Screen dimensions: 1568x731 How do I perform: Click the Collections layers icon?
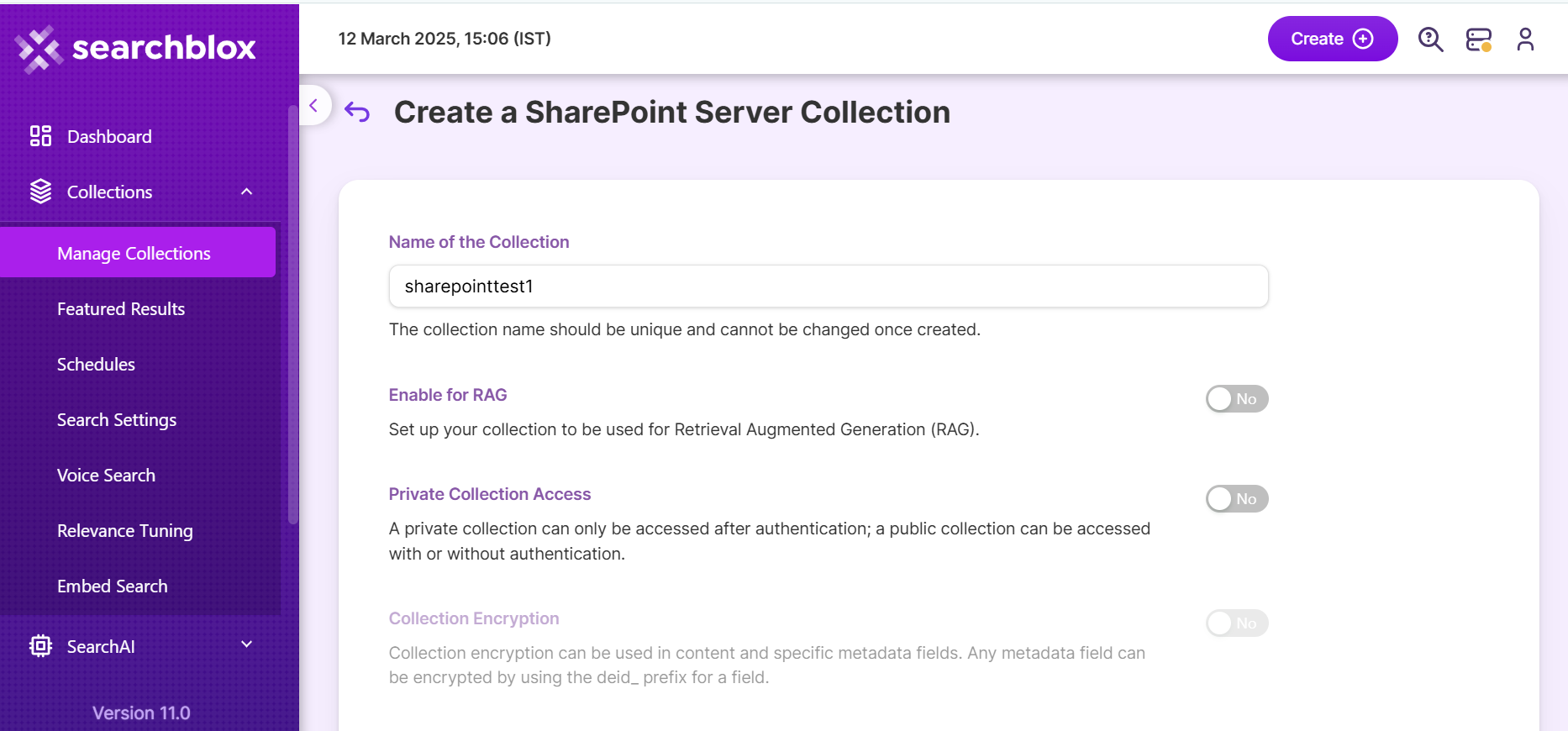[40, 192]
